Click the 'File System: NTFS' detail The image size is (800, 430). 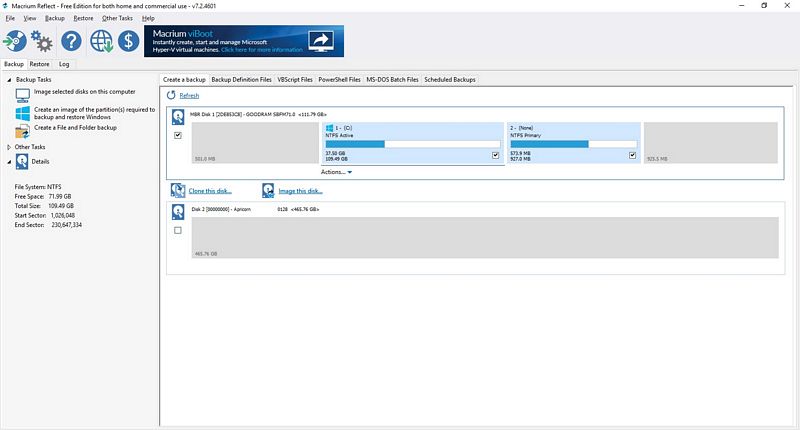click(x=38, y=187)
